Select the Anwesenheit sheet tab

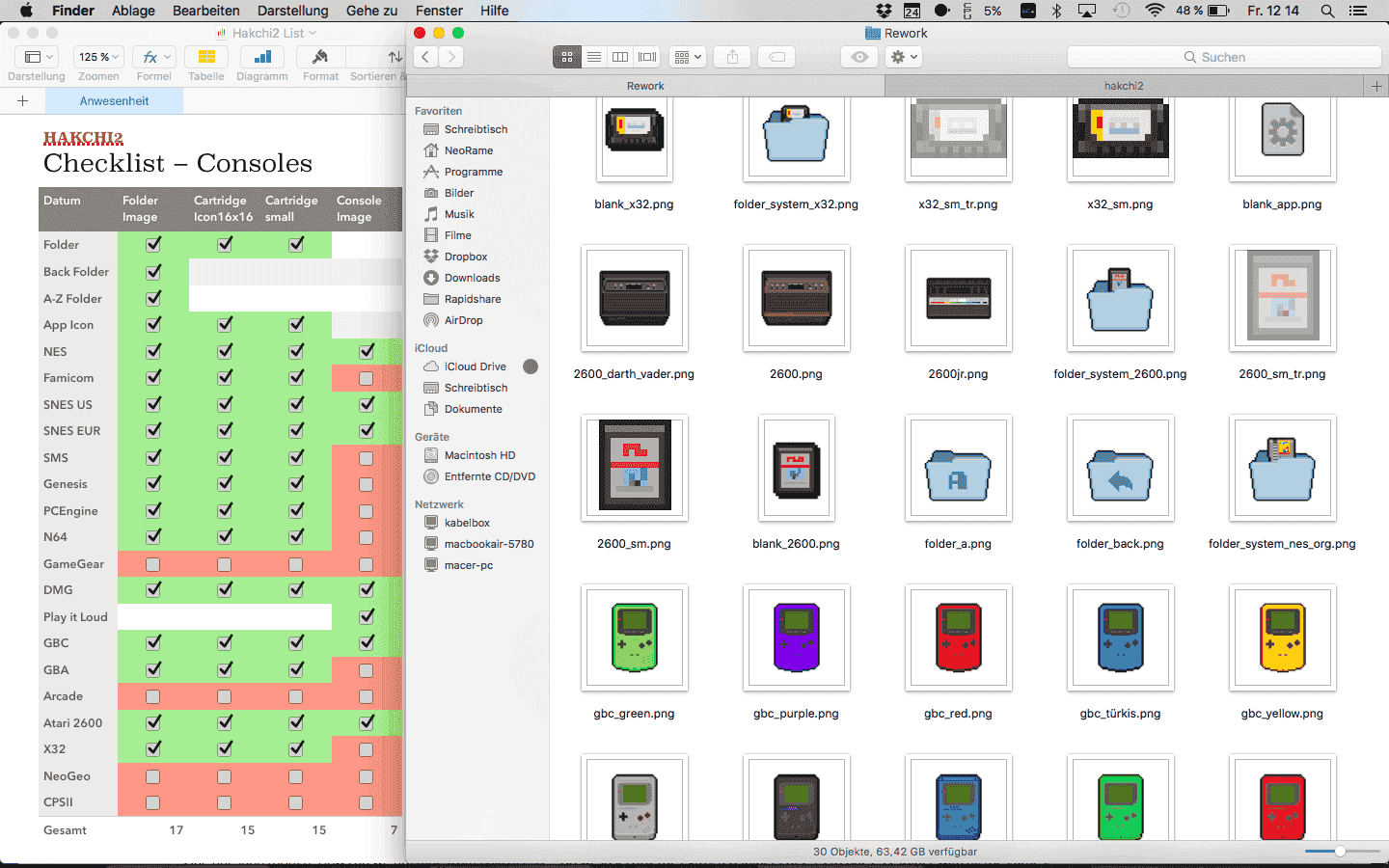click(x=114, y=101)
